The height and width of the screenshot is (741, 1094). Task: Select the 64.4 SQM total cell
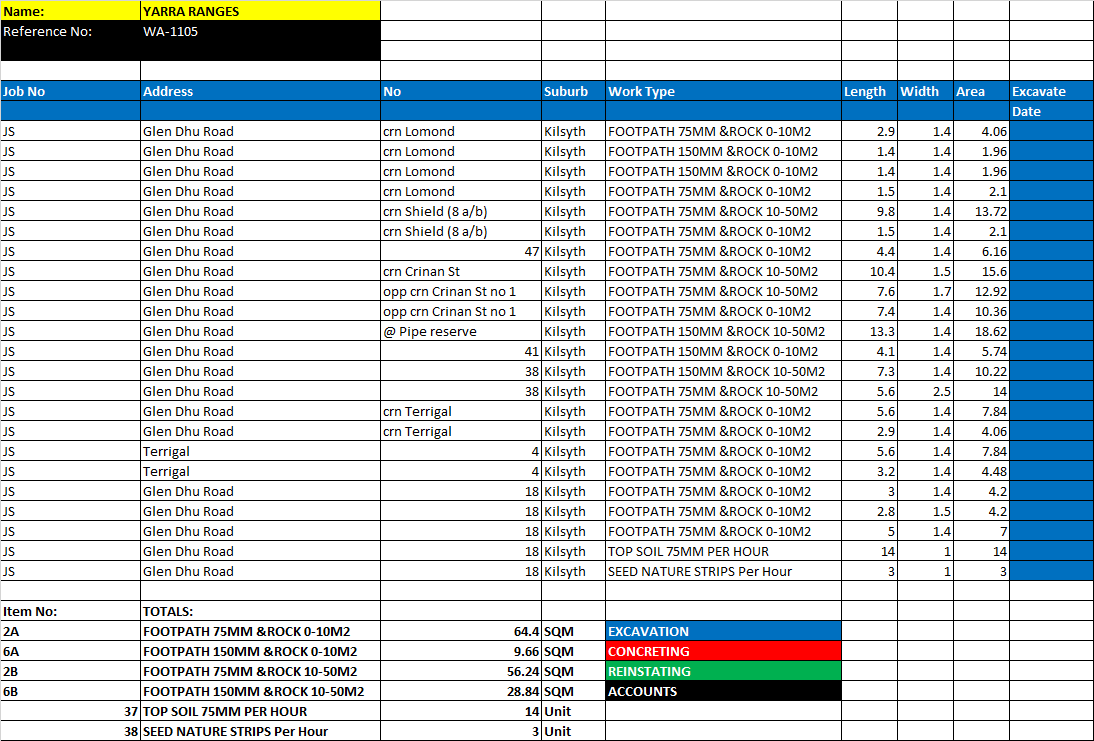pyautogui.click(x=460, y=631)
